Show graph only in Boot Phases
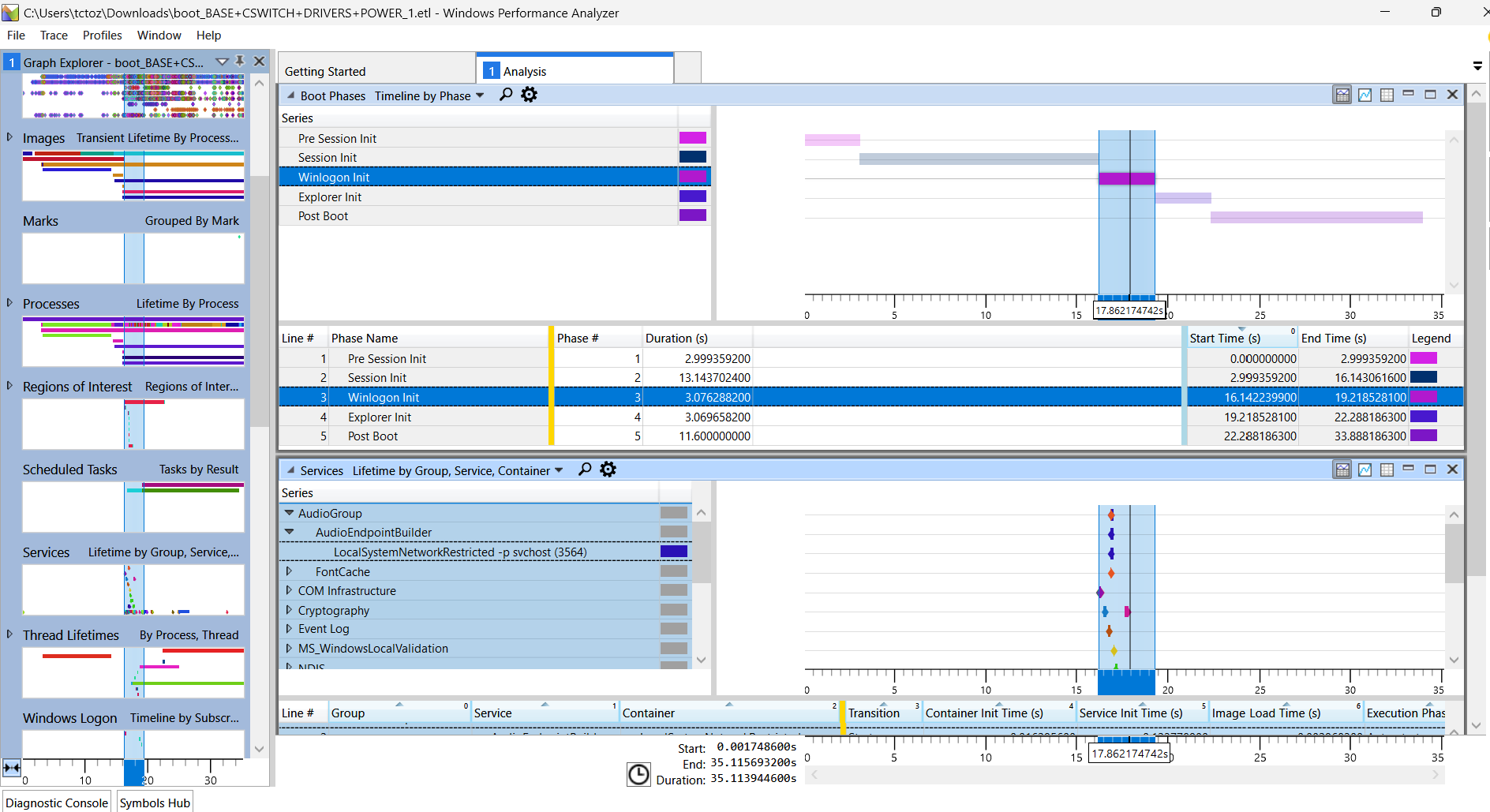 [1365, 95]
